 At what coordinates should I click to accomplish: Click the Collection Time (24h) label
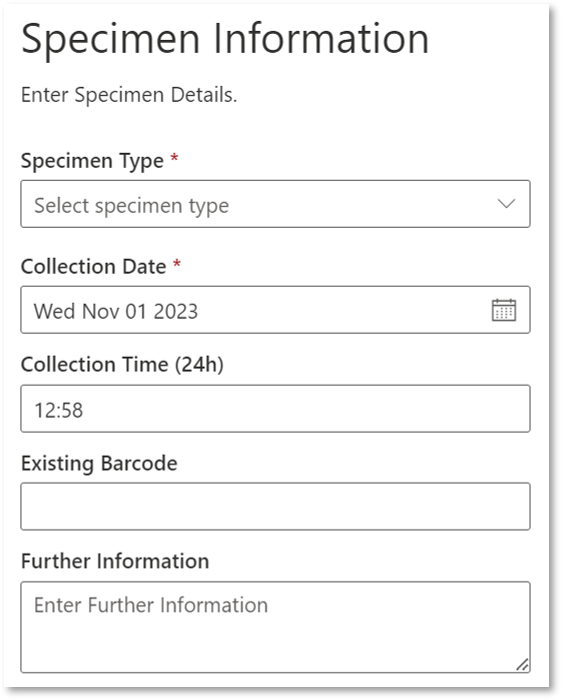[122, 365]
